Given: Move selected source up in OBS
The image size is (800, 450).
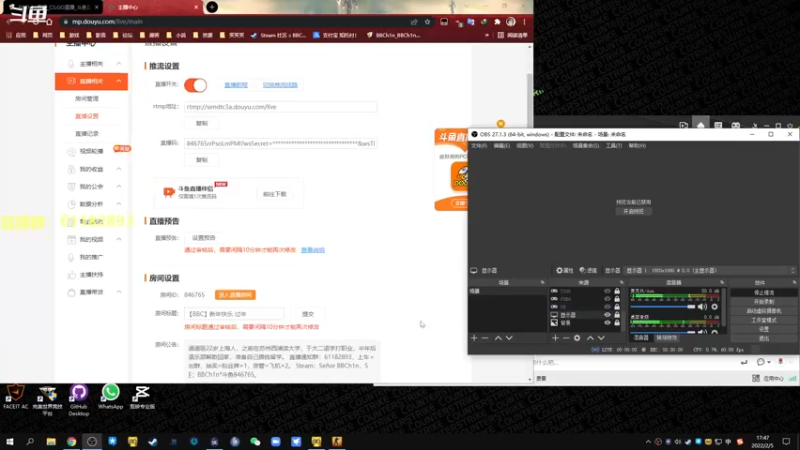Looking at the screenshot, I should coord(590,338).
